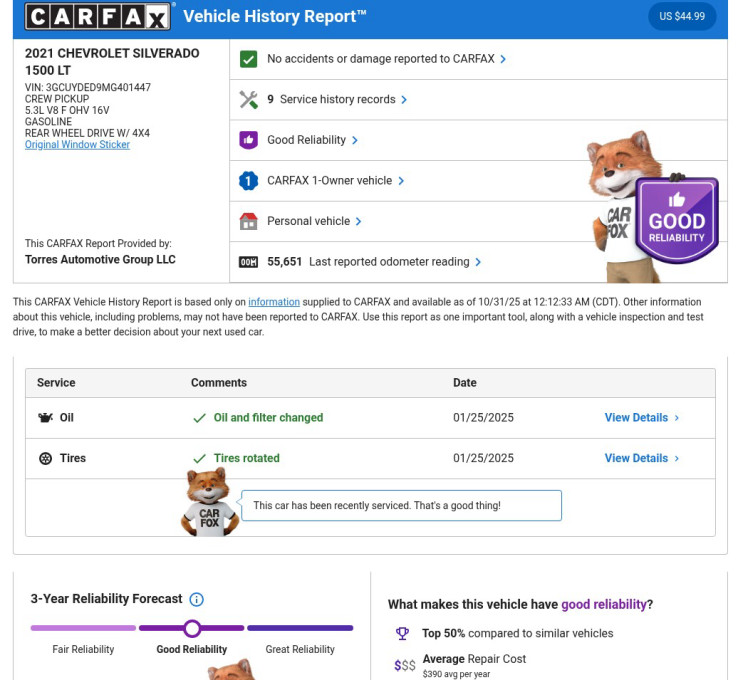Click the CARFAX logo in header
Screen dimensions: 743x680
99,16
